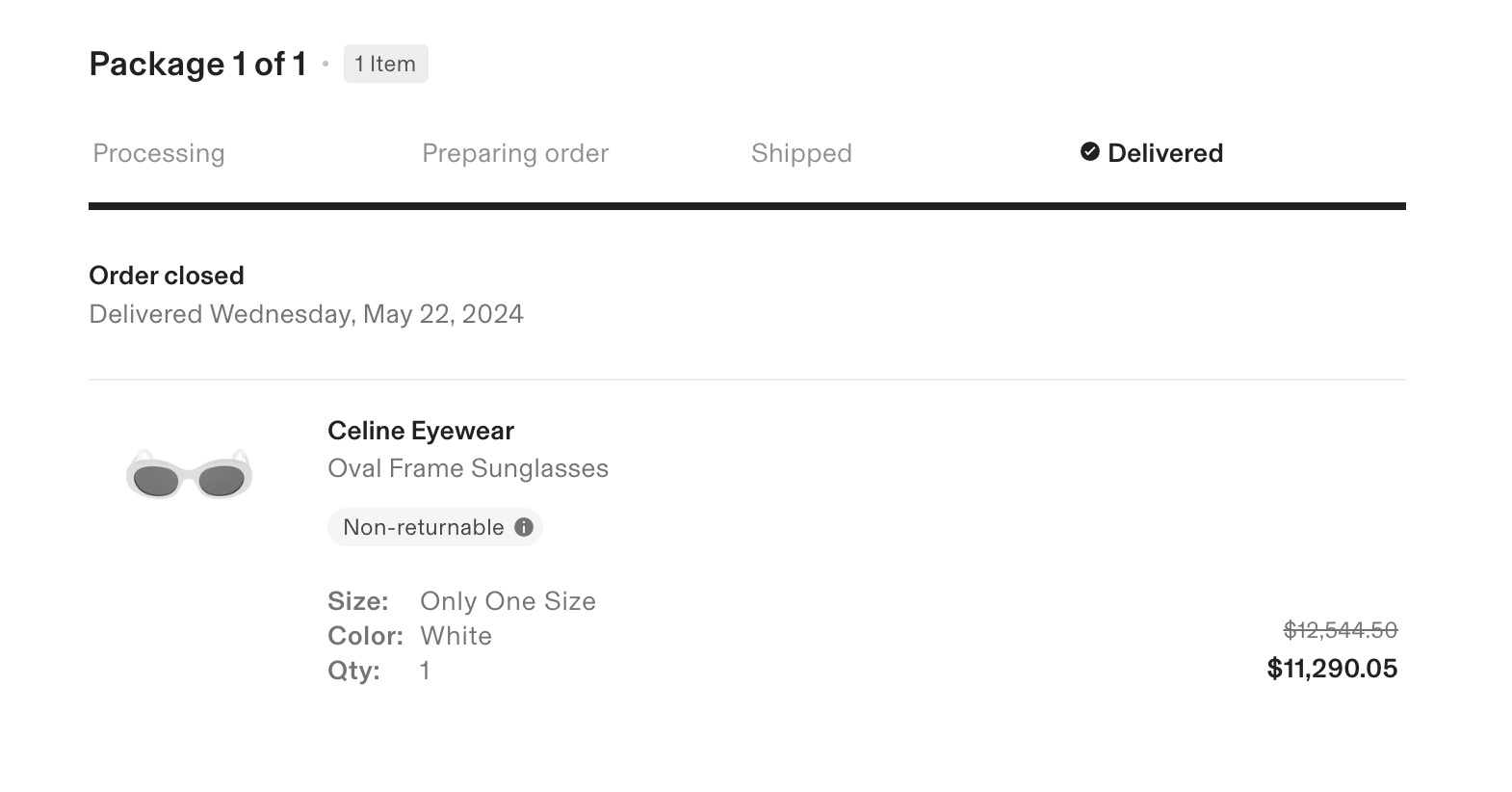Click the 1 Item badge

coord(385,64)
